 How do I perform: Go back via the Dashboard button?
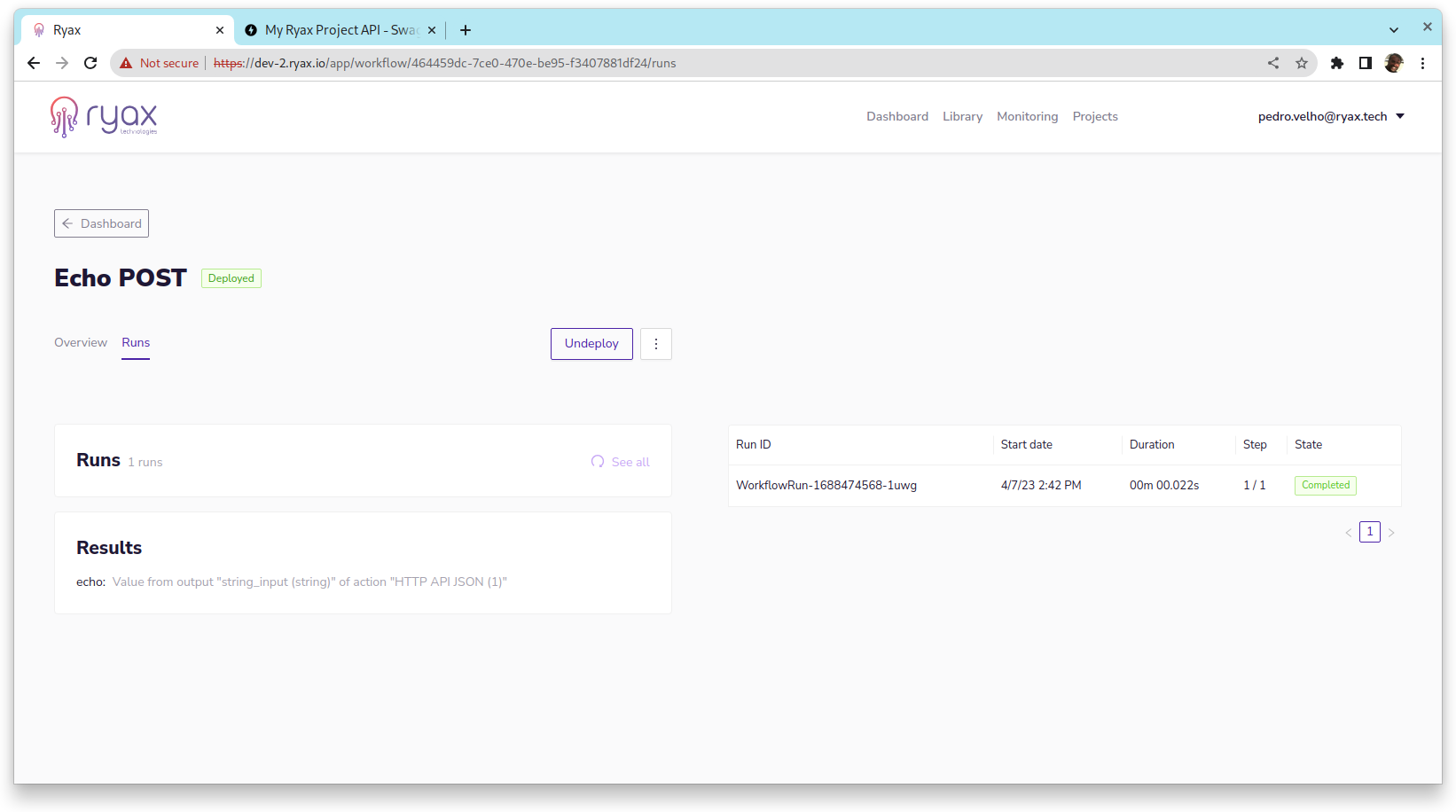click(x=102, y=223)
